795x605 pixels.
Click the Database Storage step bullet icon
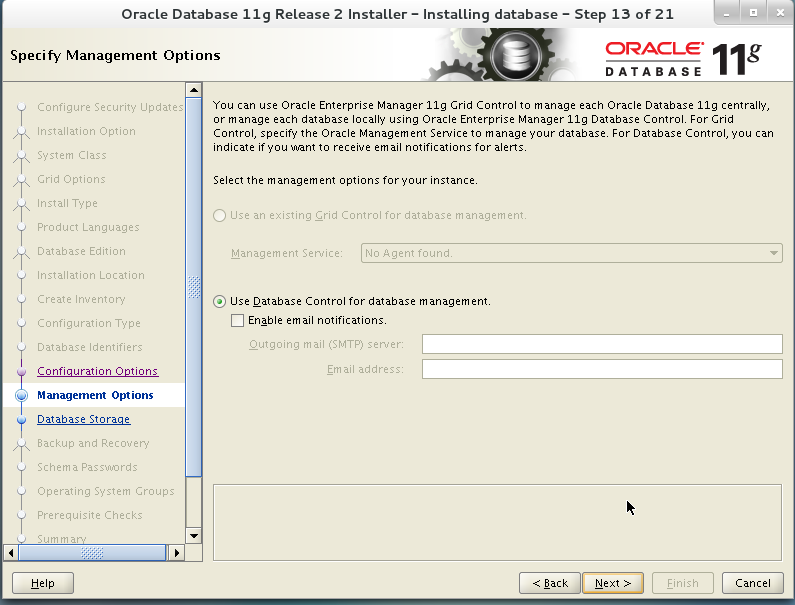click(21, 420)
